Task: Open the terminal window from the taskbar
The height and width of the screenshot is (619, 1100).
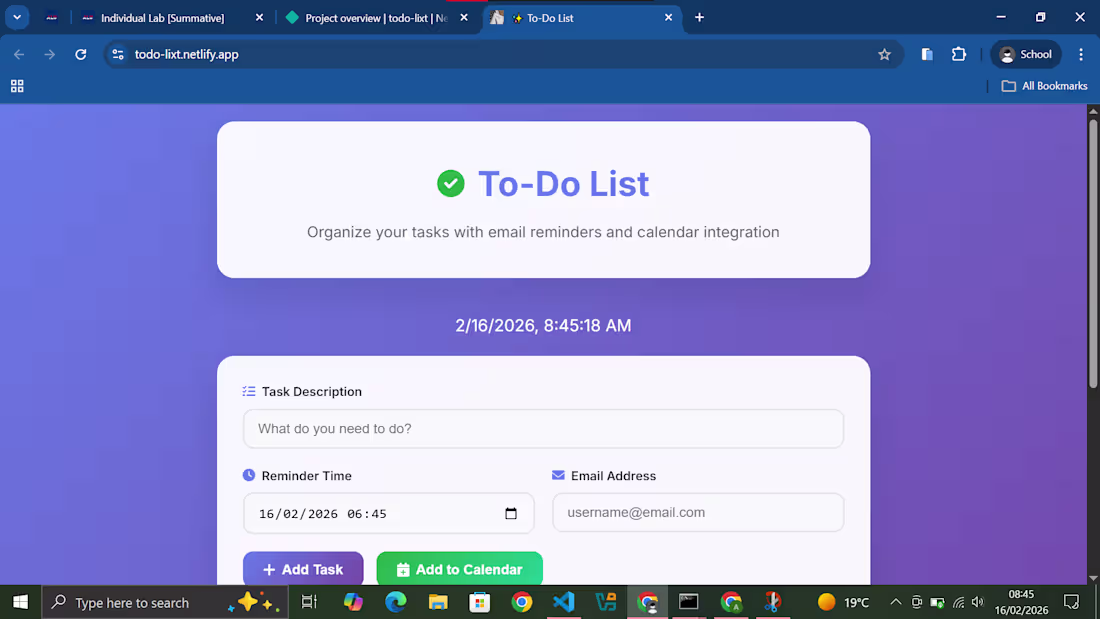Action: coord(688,602)
